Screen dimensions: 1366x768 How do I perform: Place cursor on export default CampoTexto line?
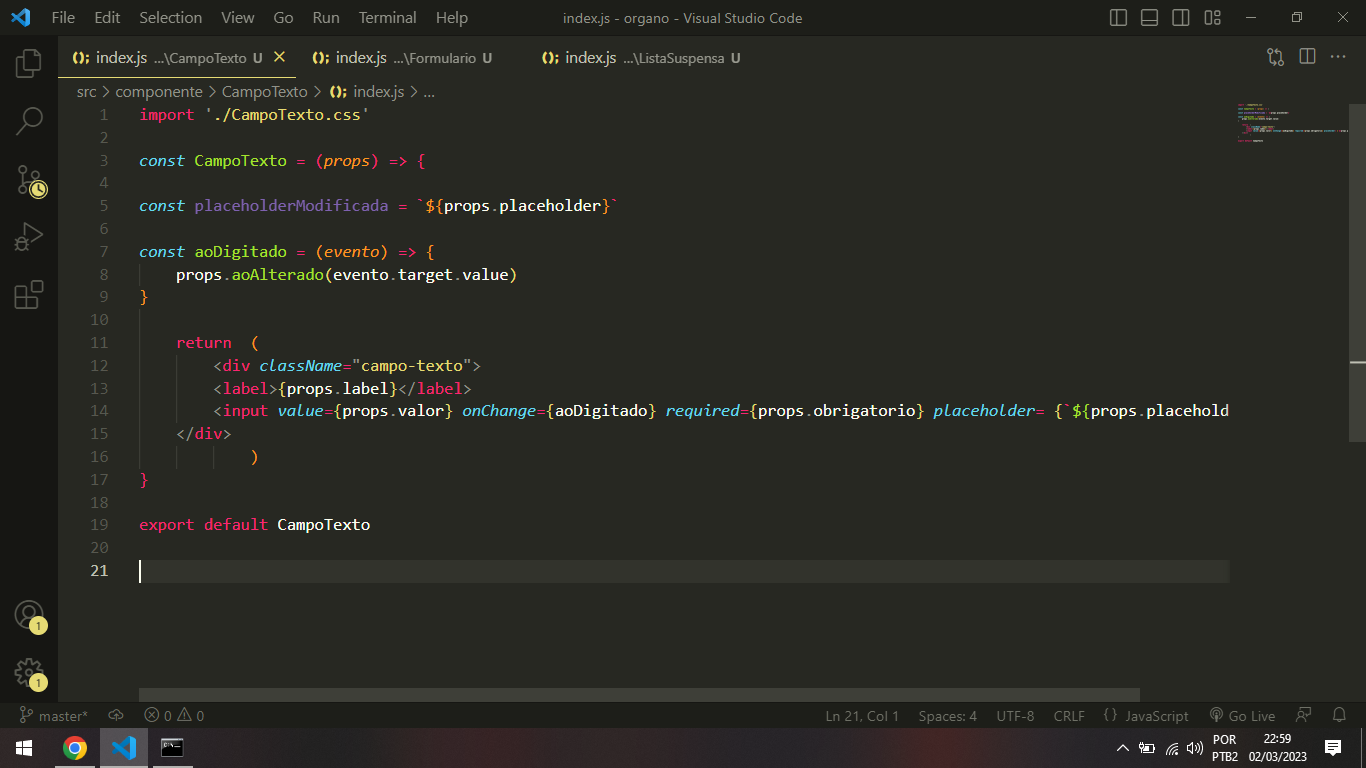click(x=254, y=525)
